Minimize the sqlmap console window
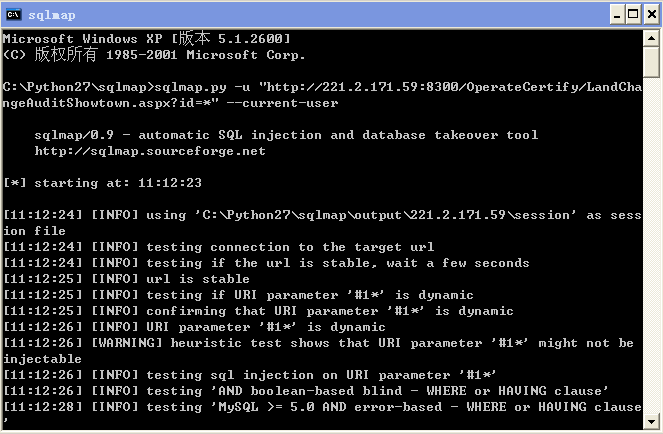 (617, 15)
